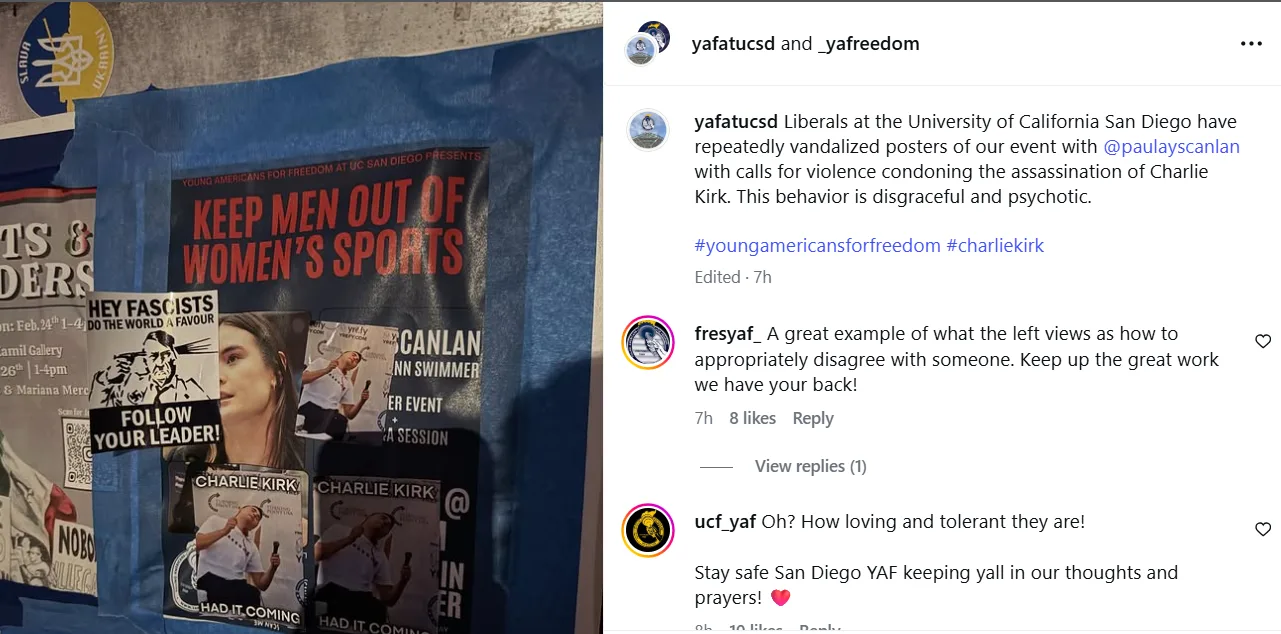The image size is (1281, 634).
Task: Like the ucf_yaf comment heart icon
Action: click(1263, 530)
